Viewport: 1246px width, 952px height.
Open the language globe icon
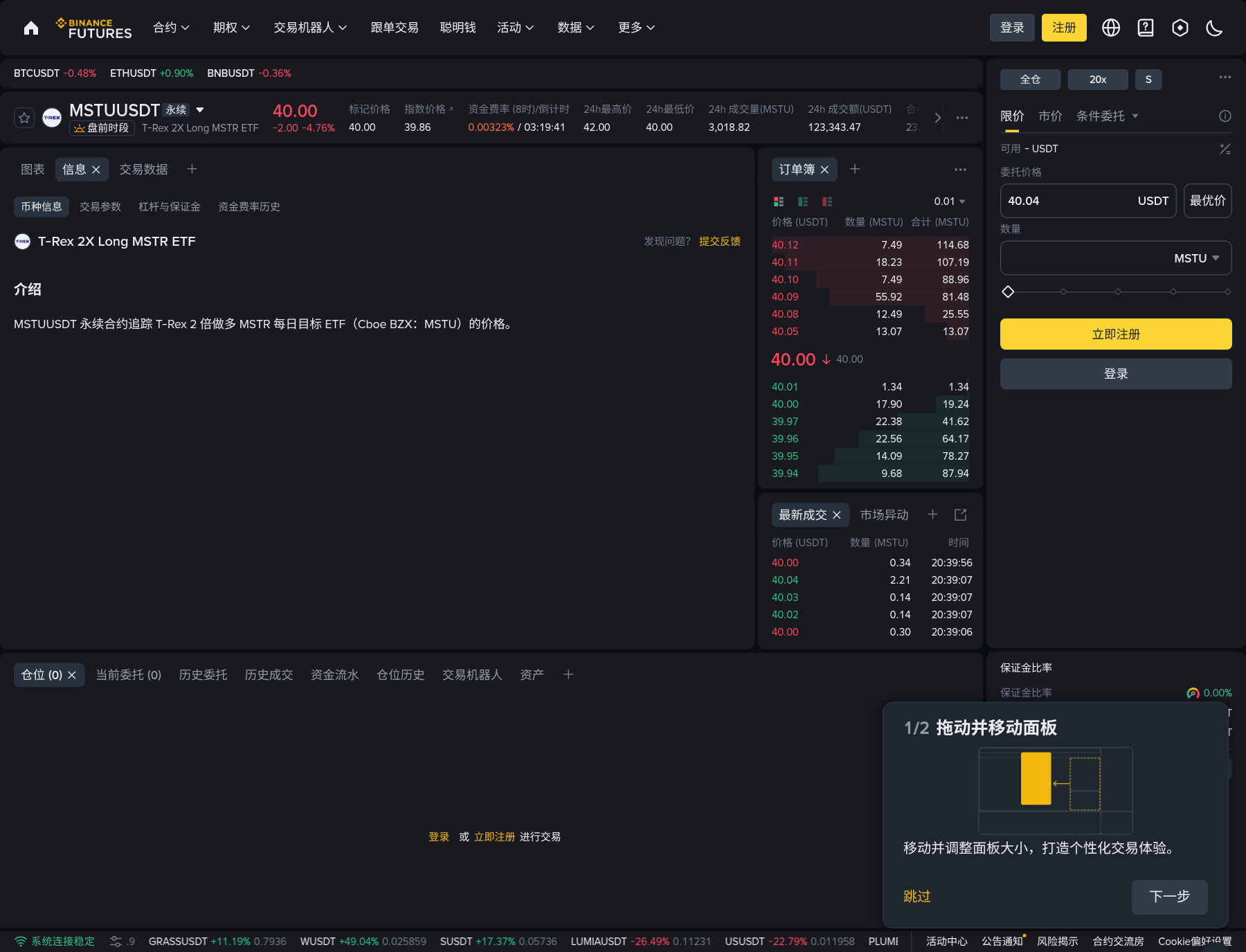pyautogui.click(x=1111, y=28)
